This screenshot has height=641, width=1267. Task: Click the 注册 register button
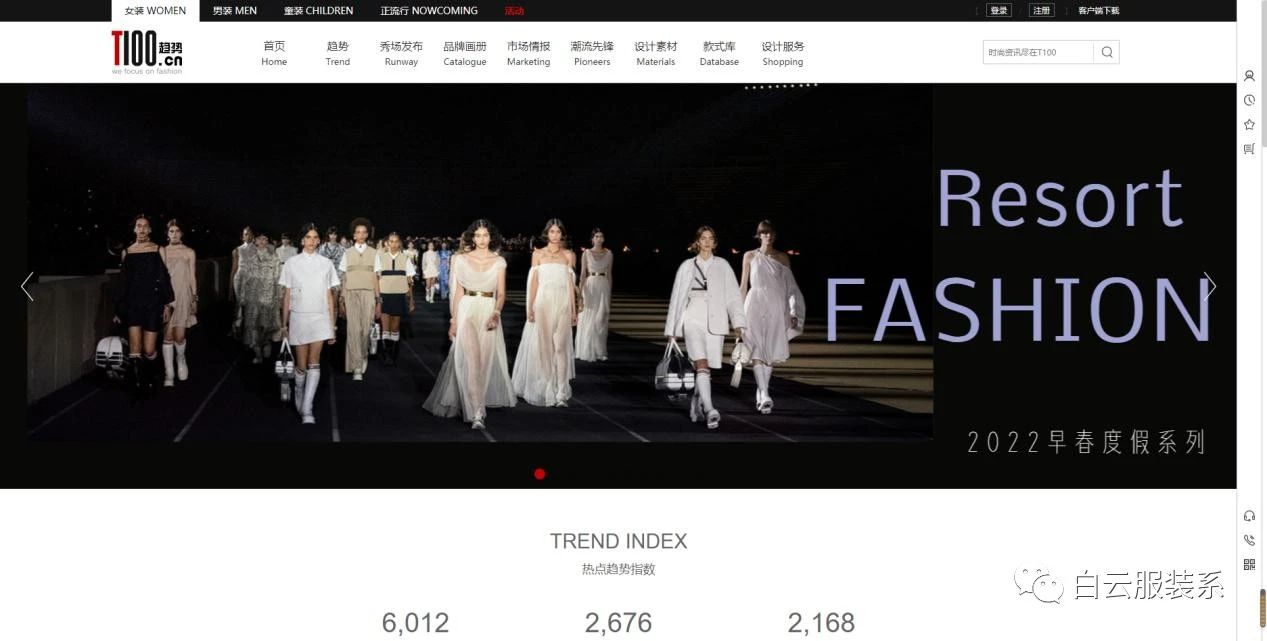click(x=1042, y=11)
